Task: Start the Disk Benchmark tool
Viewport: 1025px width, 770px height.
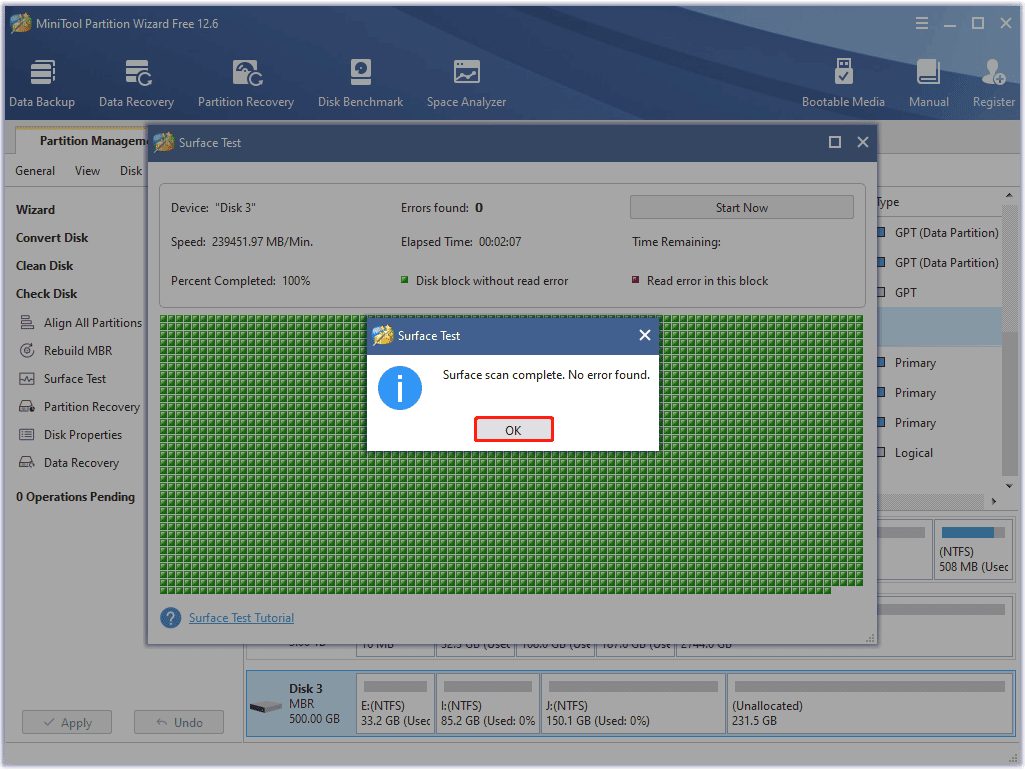Action: click(360, 83)
